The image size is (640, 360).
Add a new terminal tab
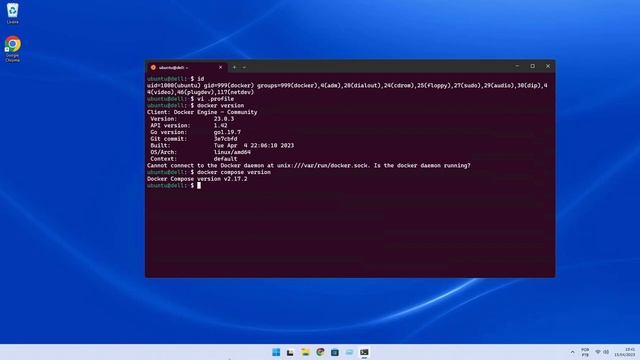click(x=234, y=67)
